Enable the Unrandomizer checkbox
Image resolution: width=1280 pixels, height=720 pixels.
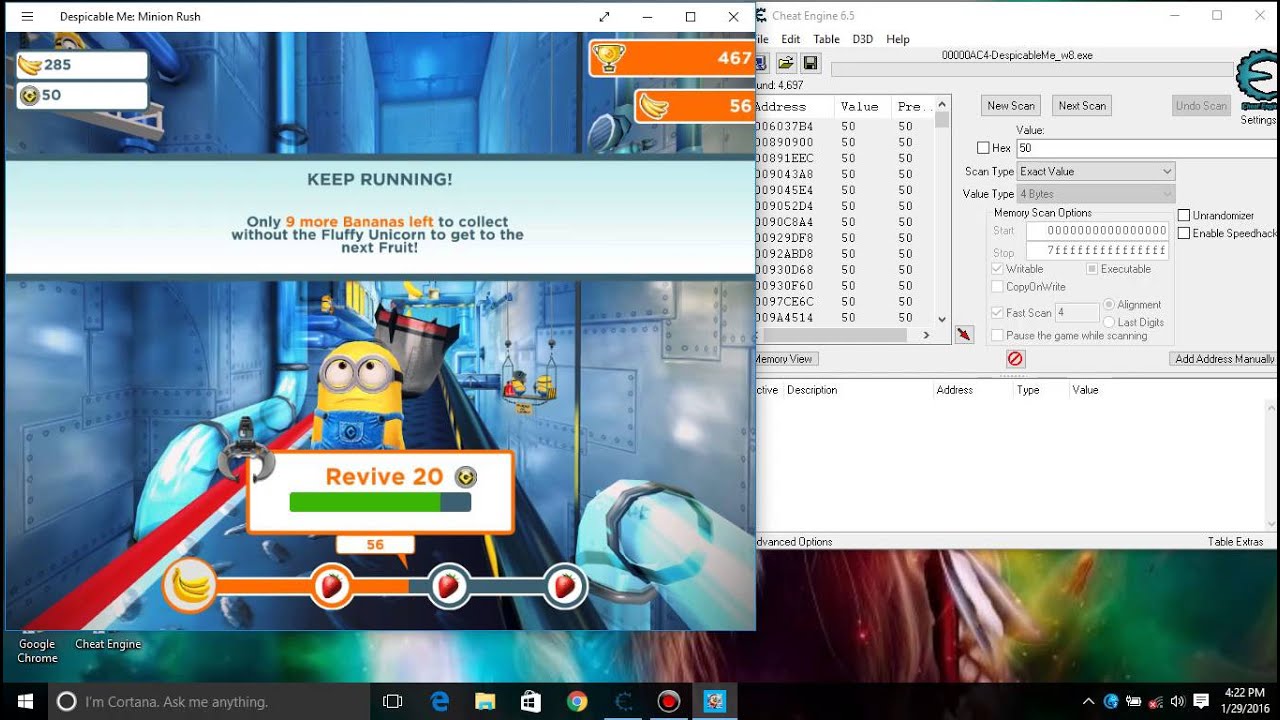point(1184,215)
